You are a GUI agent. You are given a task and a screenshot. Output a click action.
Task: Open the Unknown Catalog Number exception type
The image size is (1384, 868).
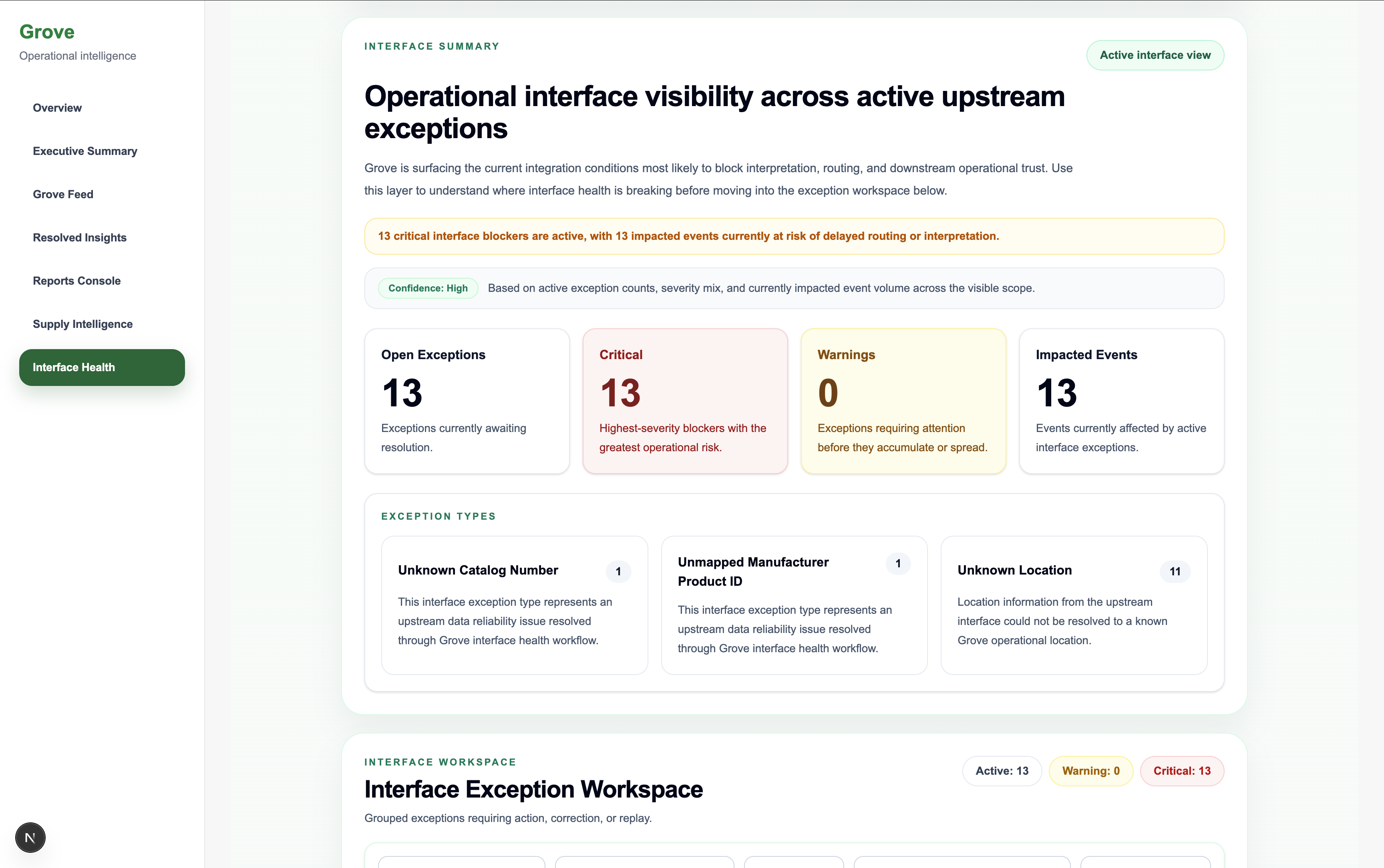(514, 605)
